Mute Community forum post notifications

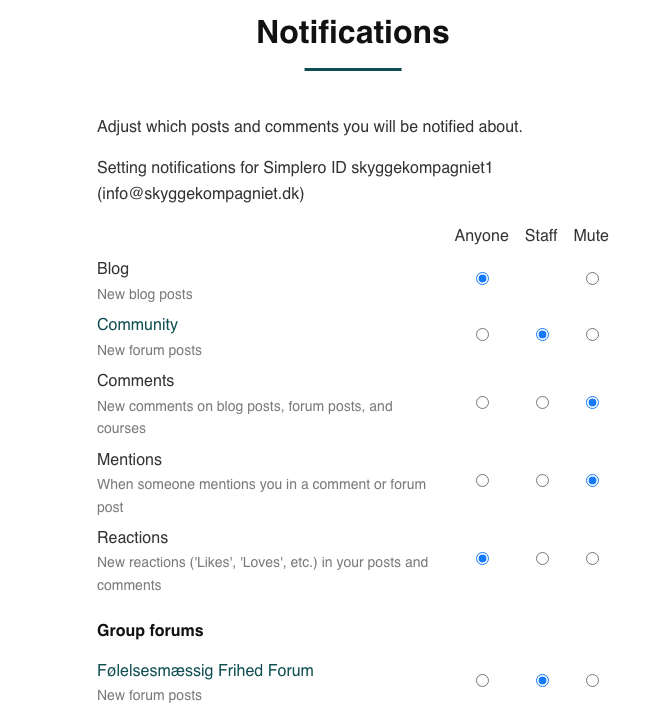592,335
